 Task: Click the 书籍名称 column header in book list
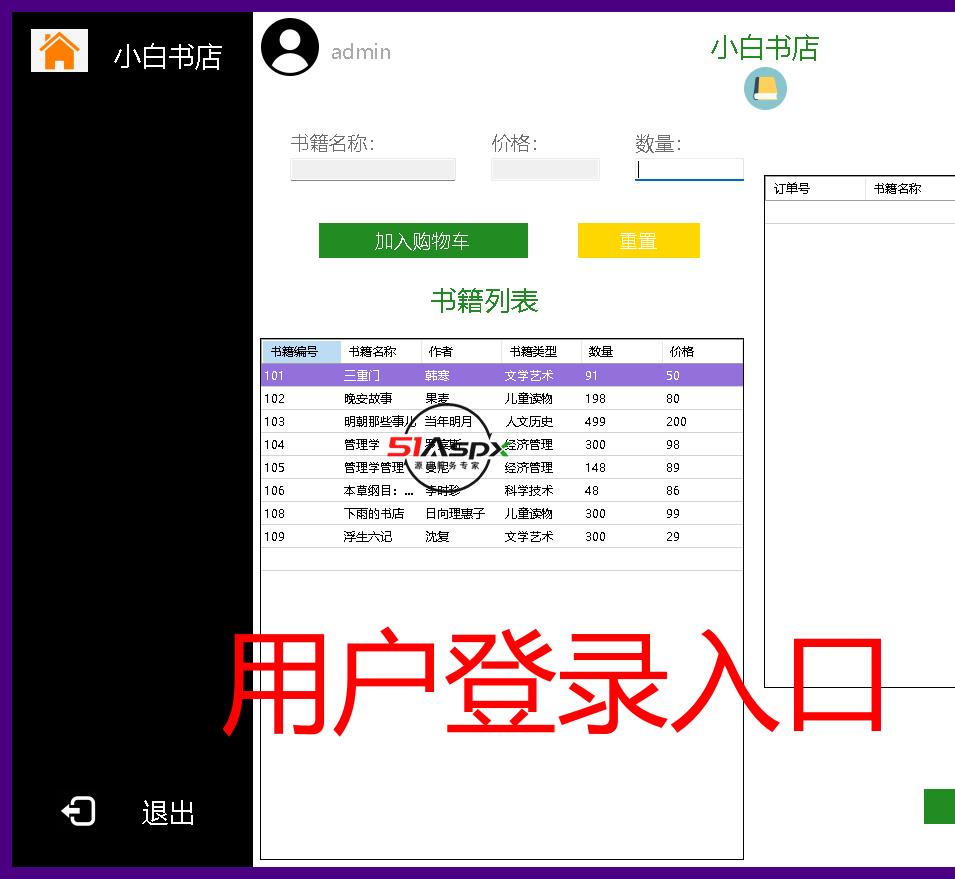pos(381,351)
